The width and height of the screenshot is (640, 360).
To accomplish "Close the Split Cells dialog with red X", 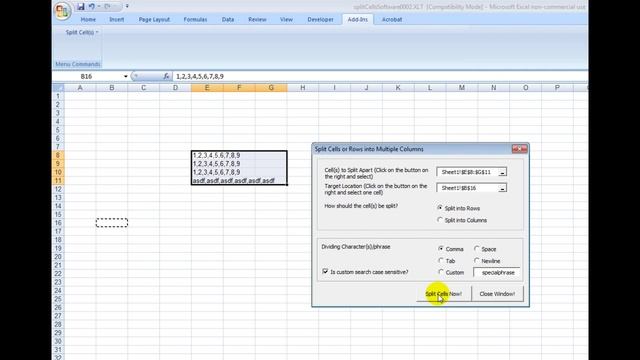I will (520, 149).
